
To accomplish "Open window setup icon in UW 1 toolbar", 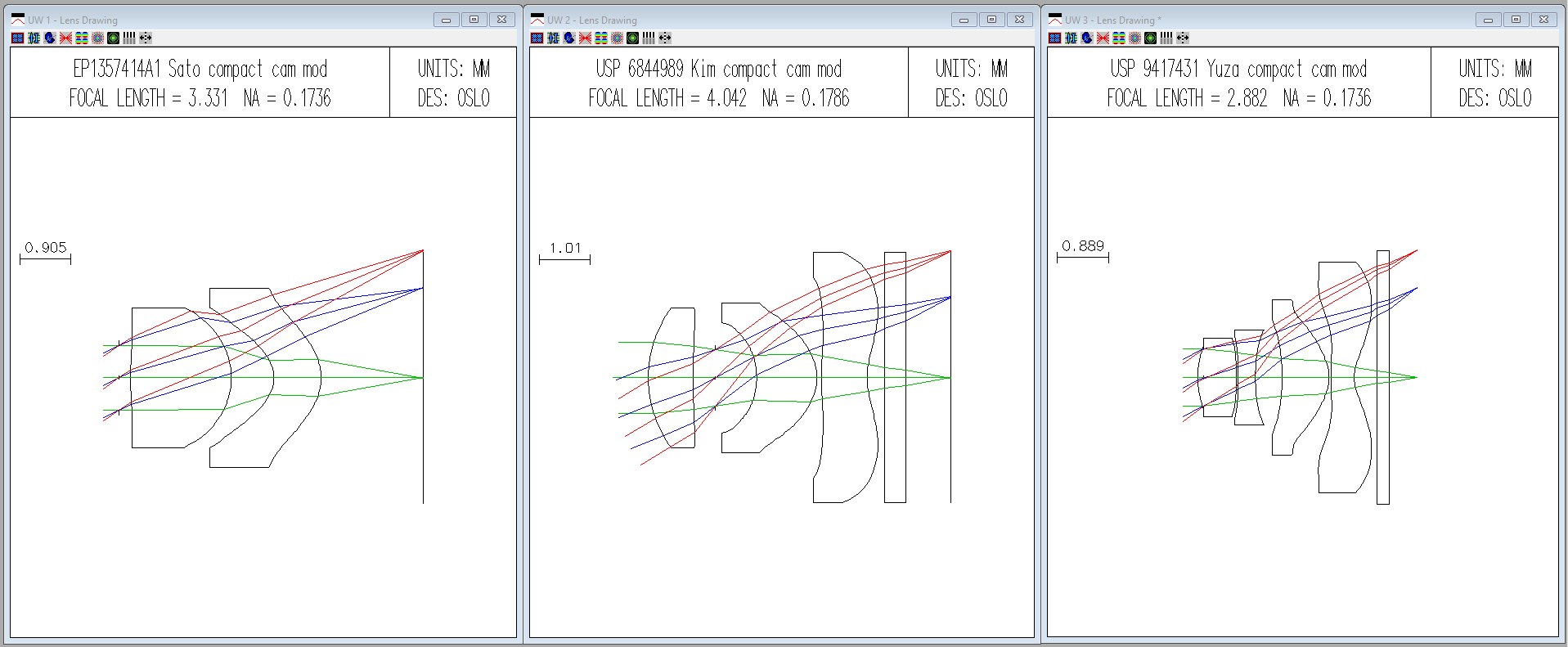I will pos(18,38).
